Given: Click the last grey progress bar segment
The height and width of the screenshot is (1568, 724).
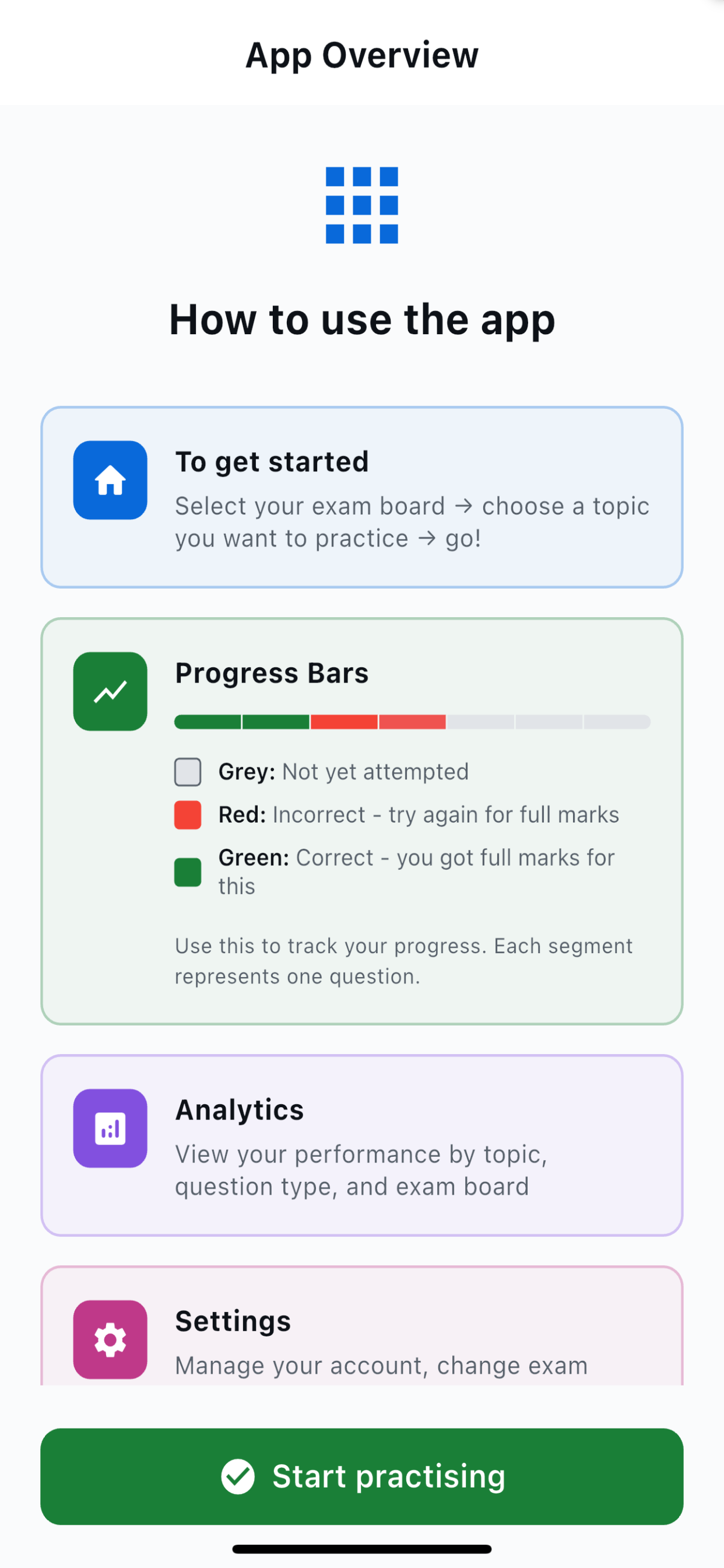Looking at the screenshot, I should point(616,722).
